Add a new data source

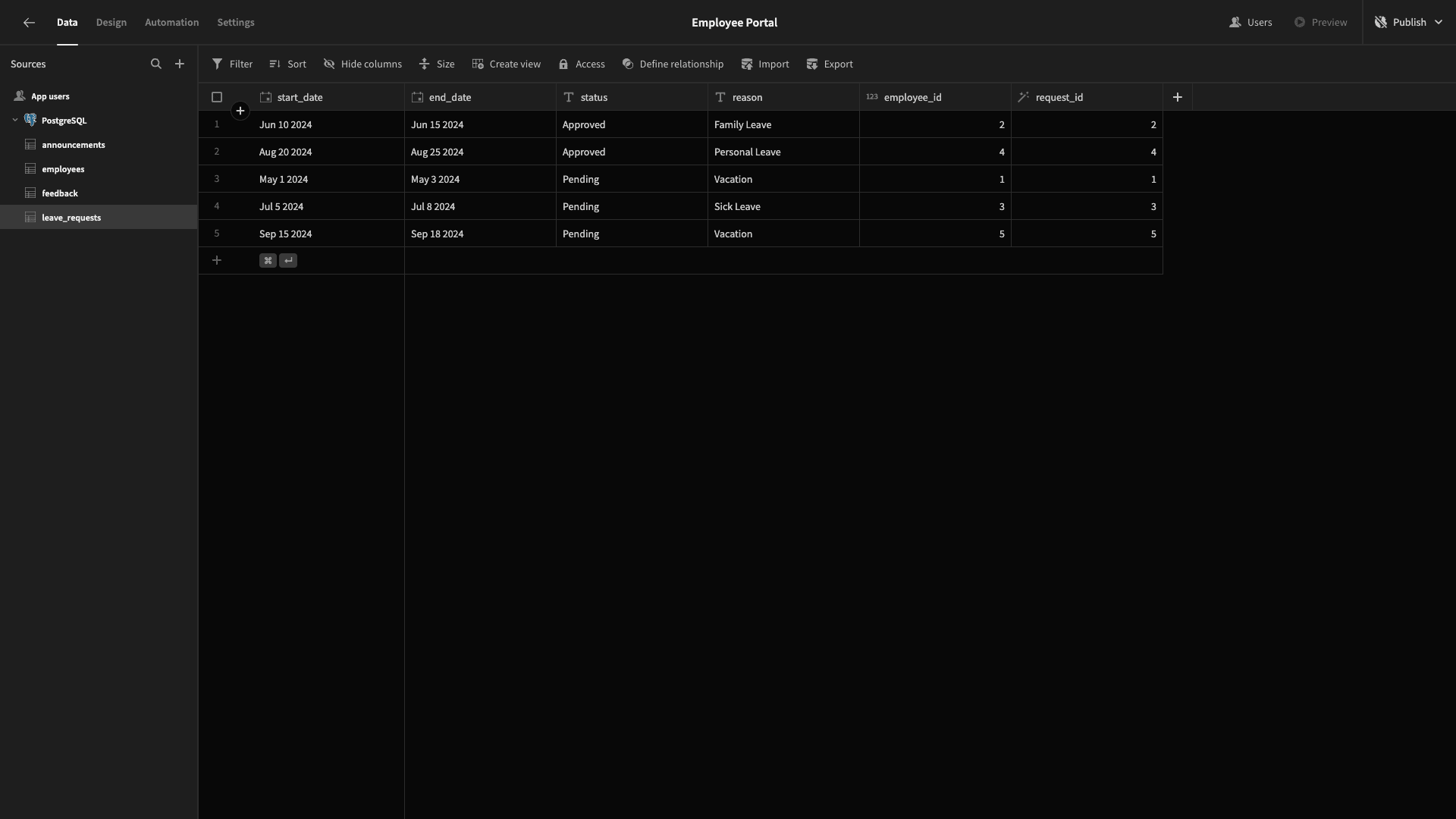(180, 64)
